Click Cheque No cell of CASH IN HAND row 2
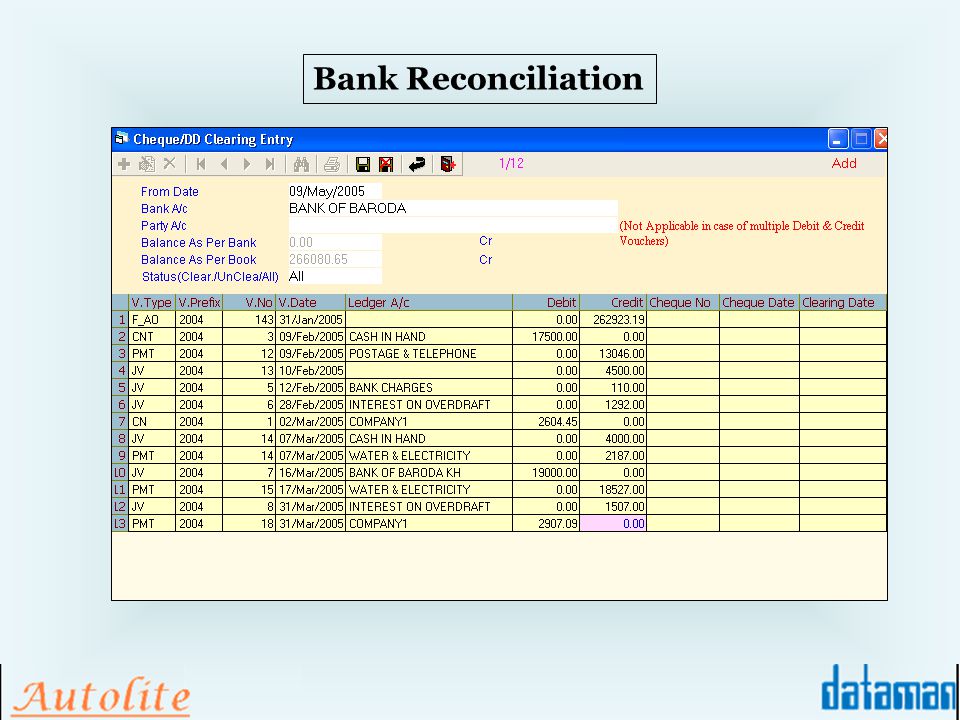This screenshot has height=720, width=960. (683, 337)
